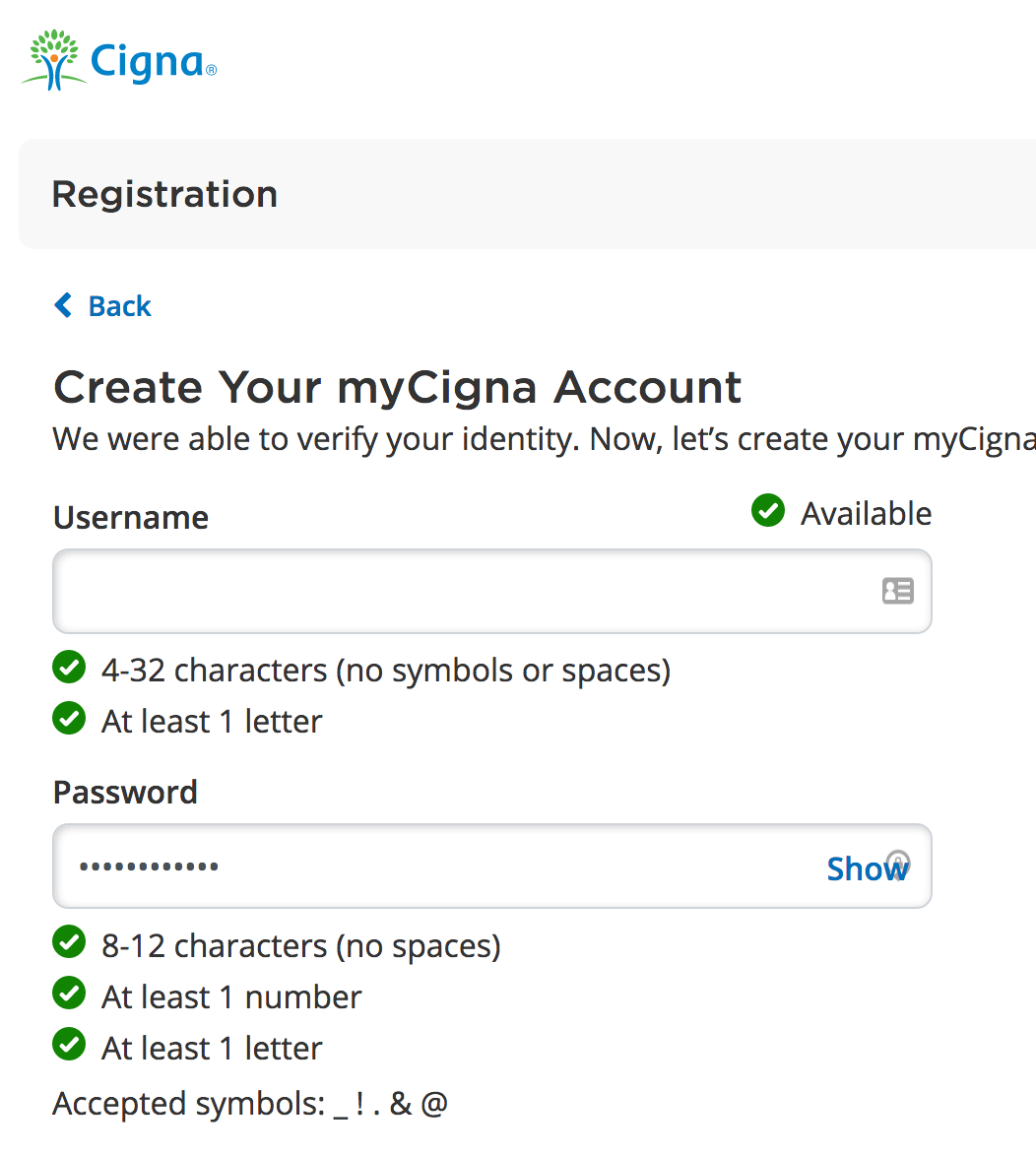This screenshot has height=1156, width=1036.
Task: Click the checkmark beside 4-32 characters rule
Action: pos(69,668)
